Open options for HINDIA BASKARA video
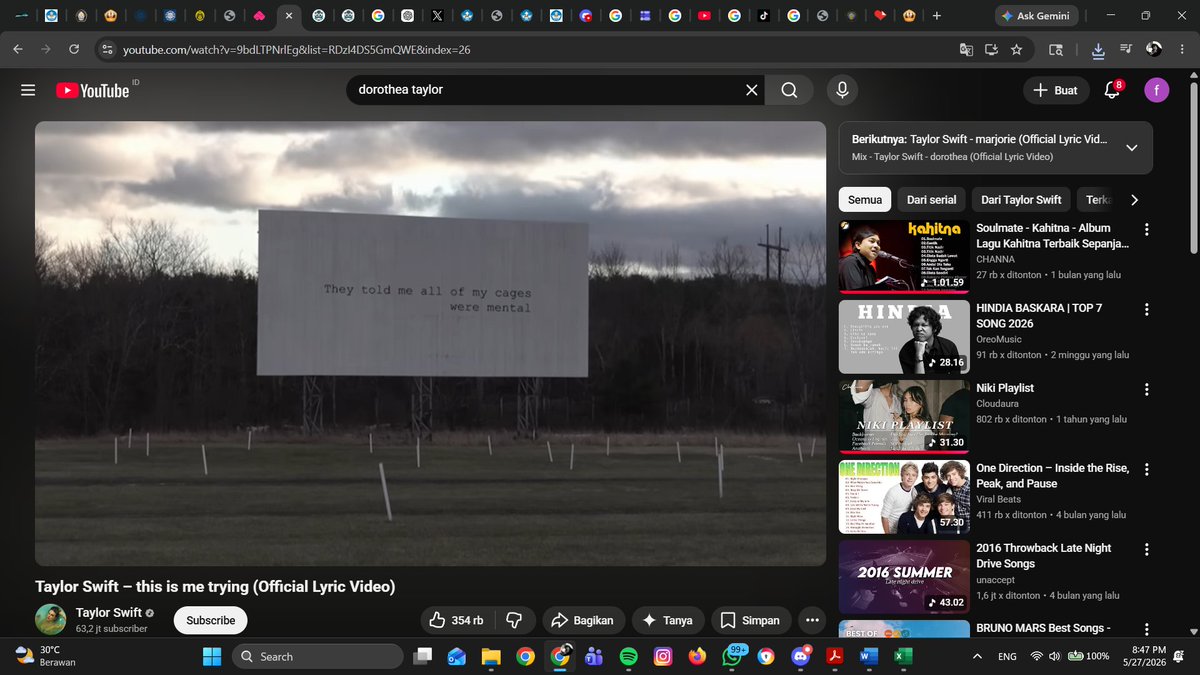 pyautogui.click(x=1147, y=309)
